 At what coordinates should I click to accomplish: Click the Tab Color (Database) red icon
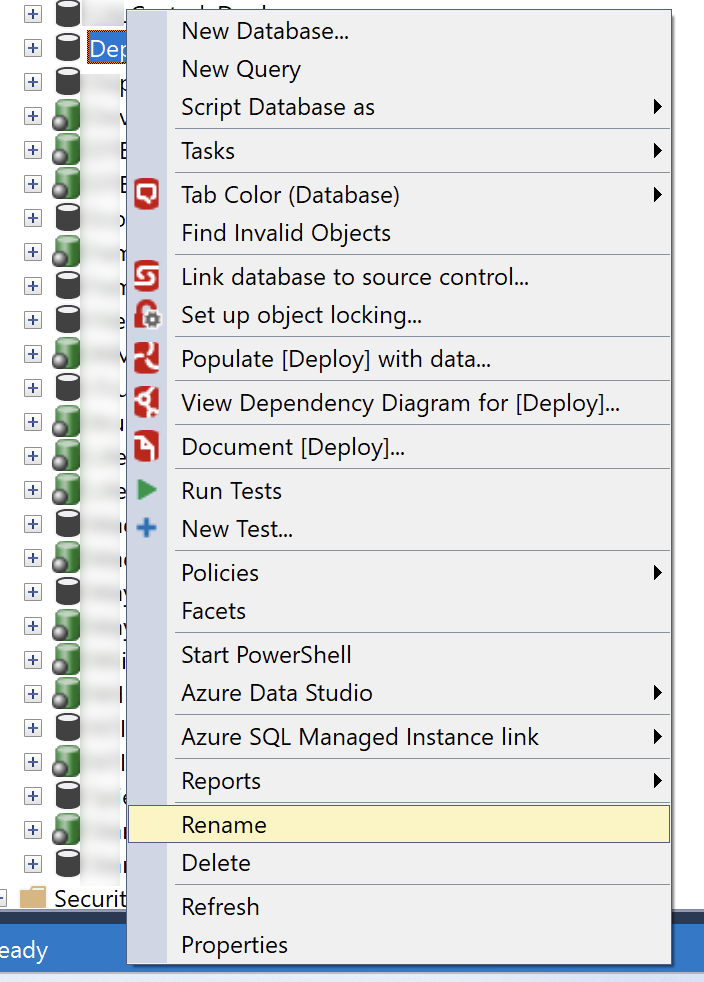pos(147,194)
